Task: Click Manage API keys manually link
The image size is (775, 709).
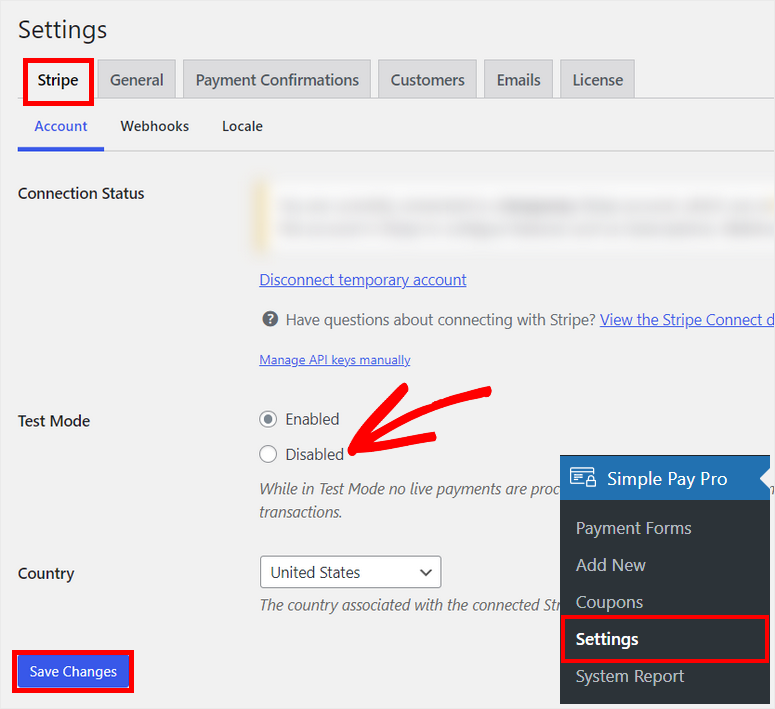Action: tap(335, 360)
